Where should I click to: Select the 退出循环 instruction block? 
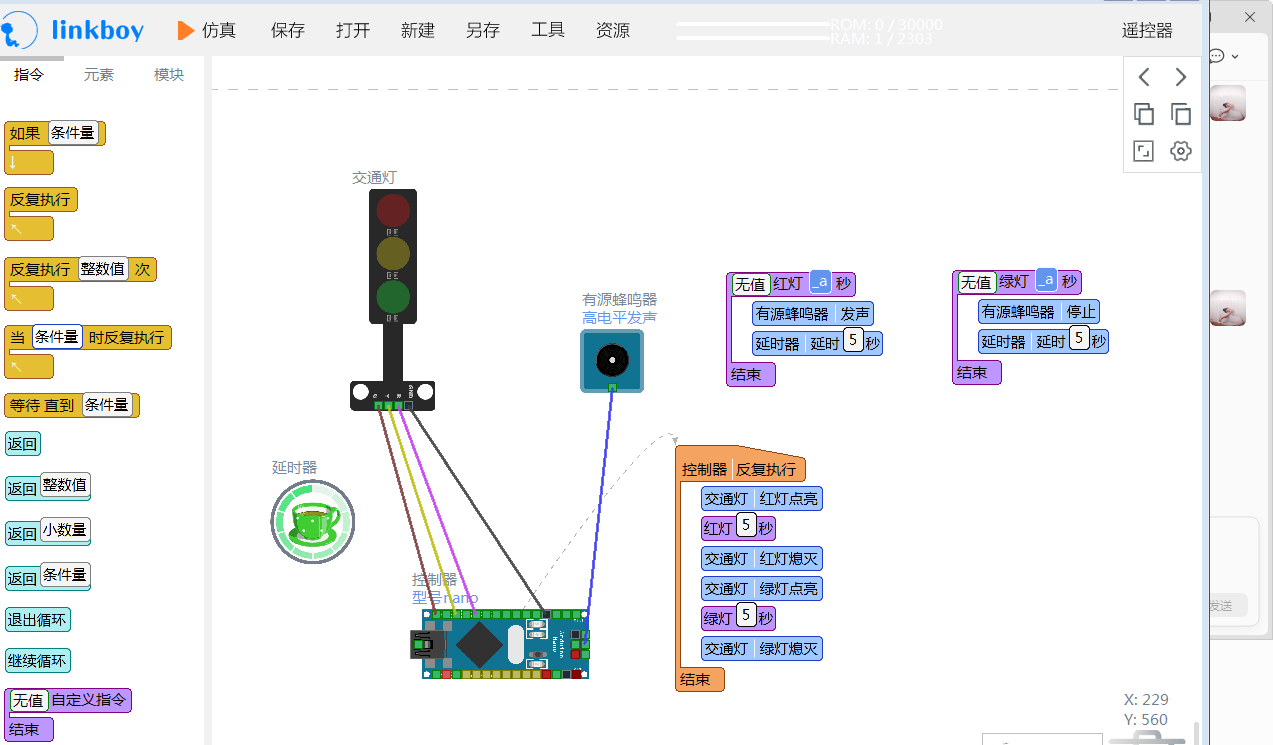click(38, 620)
